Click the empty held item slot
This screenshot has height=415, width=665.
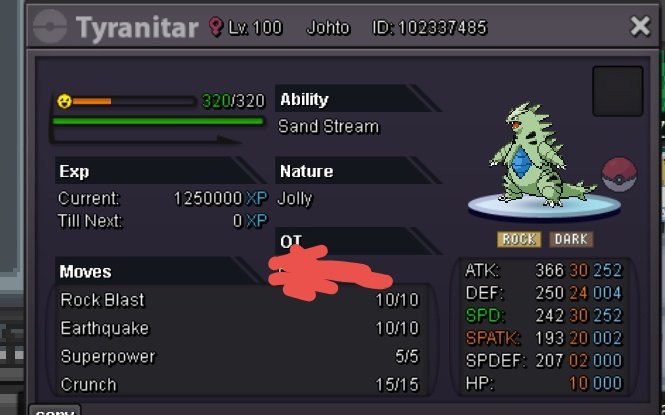coord(618,91)
